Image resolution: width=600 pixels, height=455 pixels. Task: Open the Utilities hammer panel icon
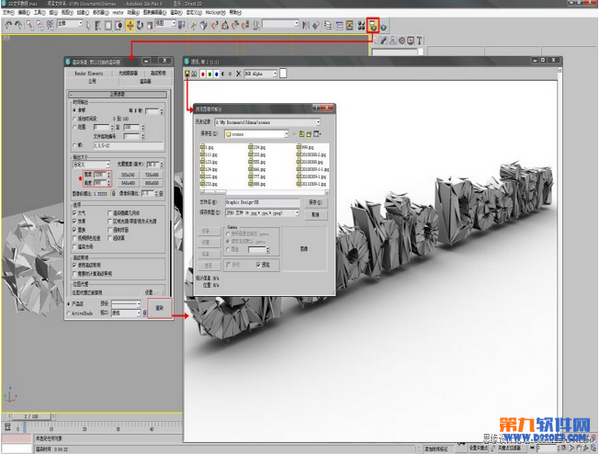pos(419,41)
